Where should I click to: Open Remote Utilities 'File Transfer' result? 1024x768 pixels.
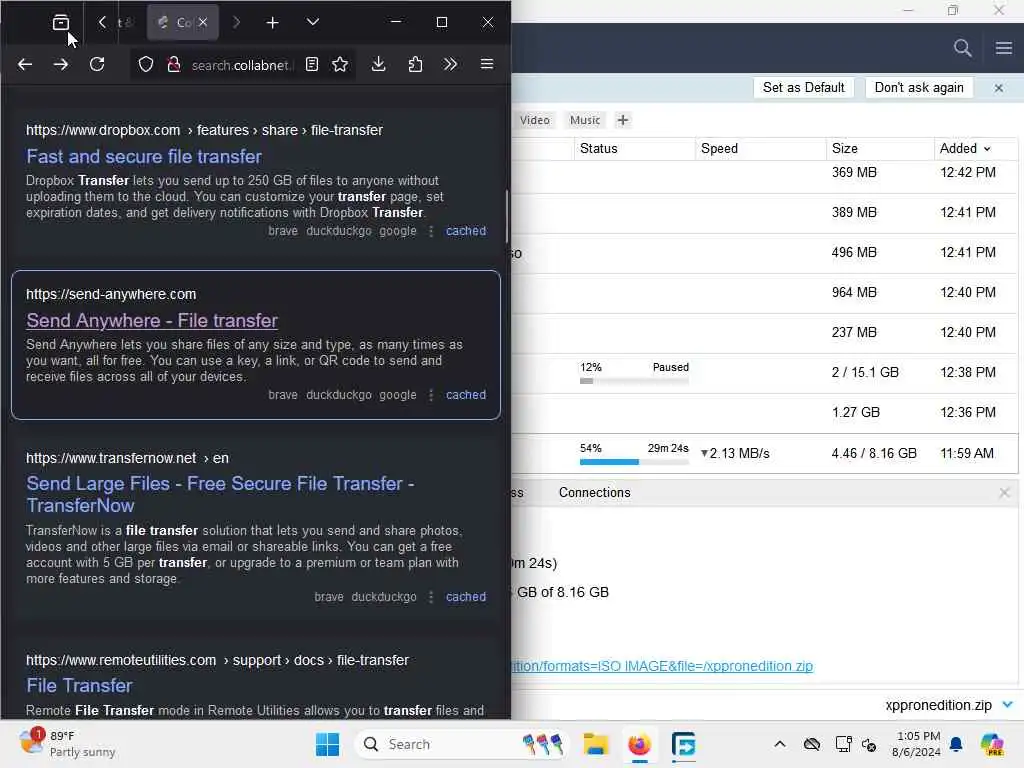tap(79, 686)
